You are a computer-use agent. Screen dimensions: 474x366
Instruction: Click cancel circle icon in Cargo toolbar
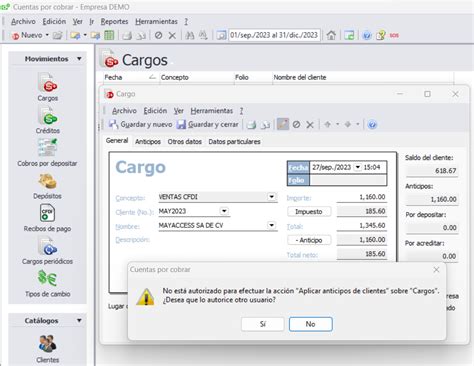tap(296, 125)
